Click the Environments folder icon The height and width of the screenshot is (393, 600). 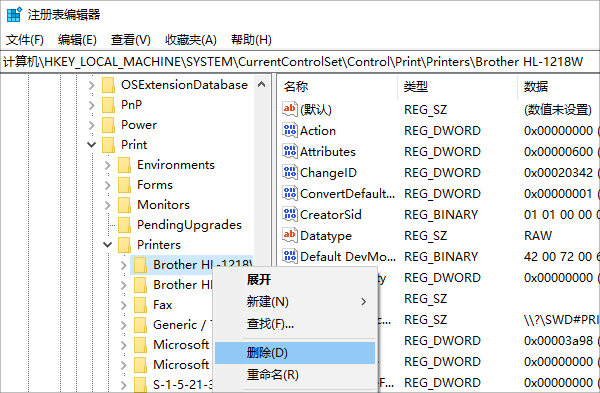click(124, 165)
